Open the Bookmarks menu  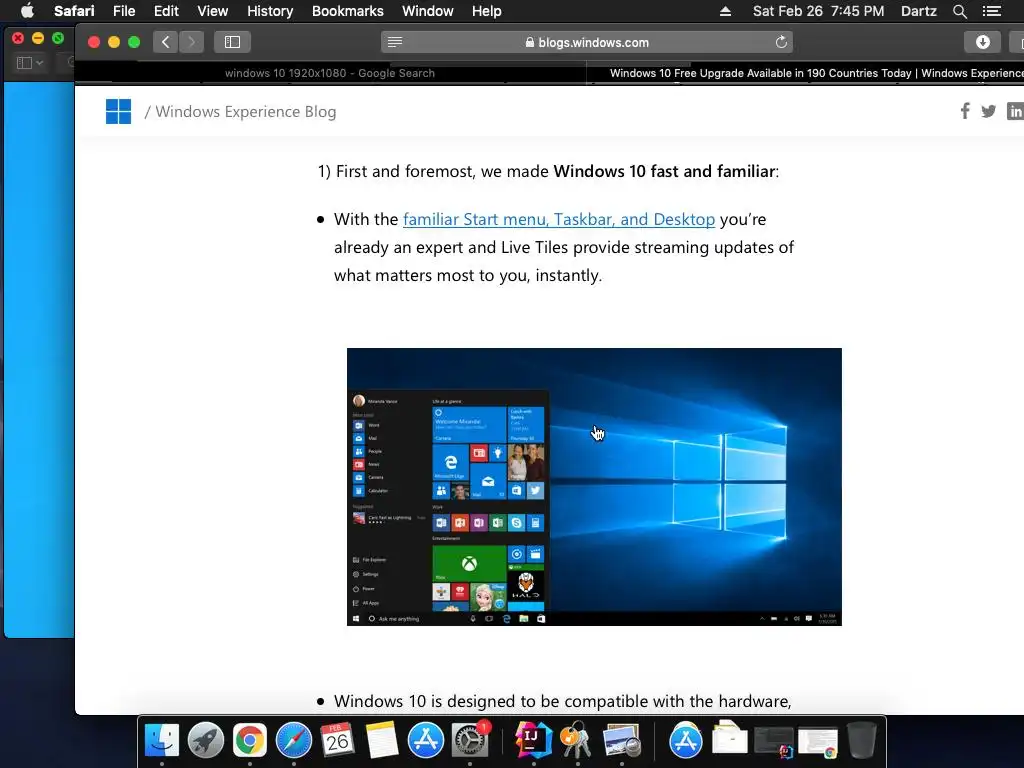(x=347, y=11)
